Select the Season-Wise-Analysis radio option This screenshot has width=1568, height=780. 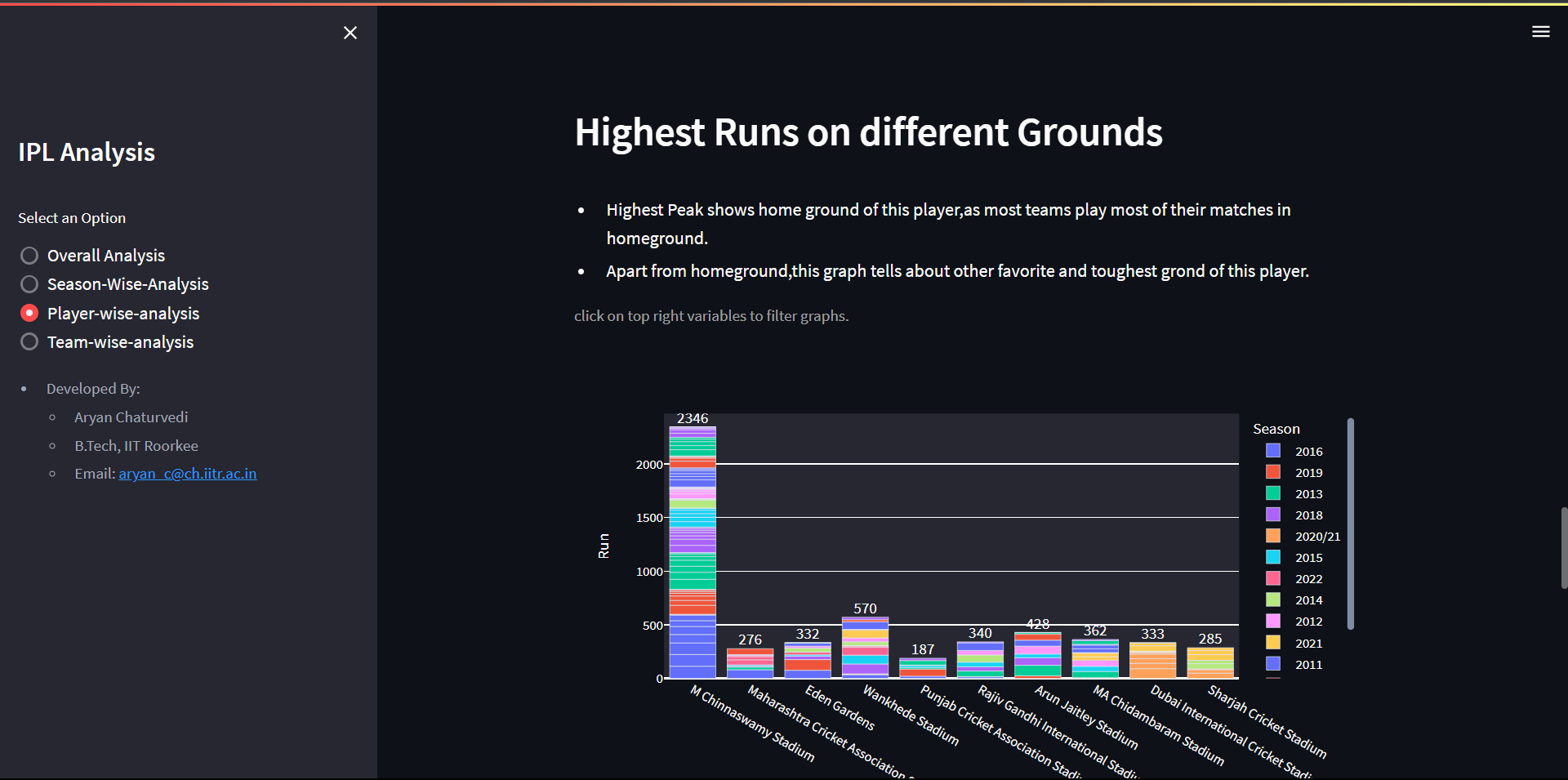point(29,283)
